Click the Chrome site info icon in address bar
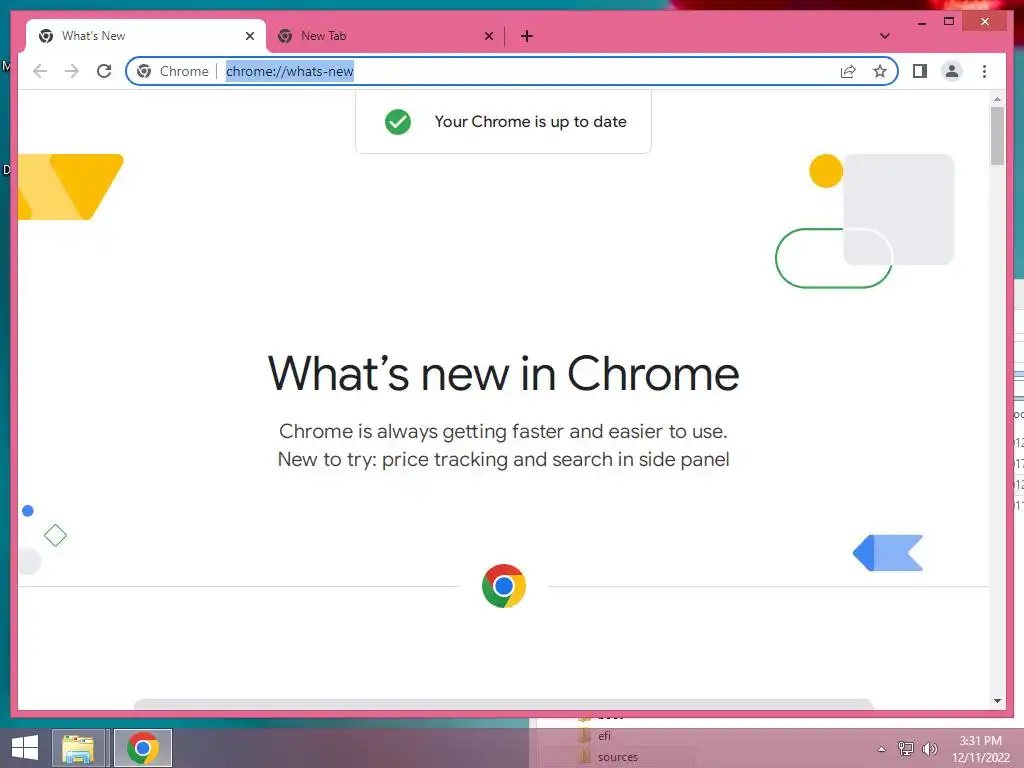This screenshot has width=1024, height=768. pos(144,71)
